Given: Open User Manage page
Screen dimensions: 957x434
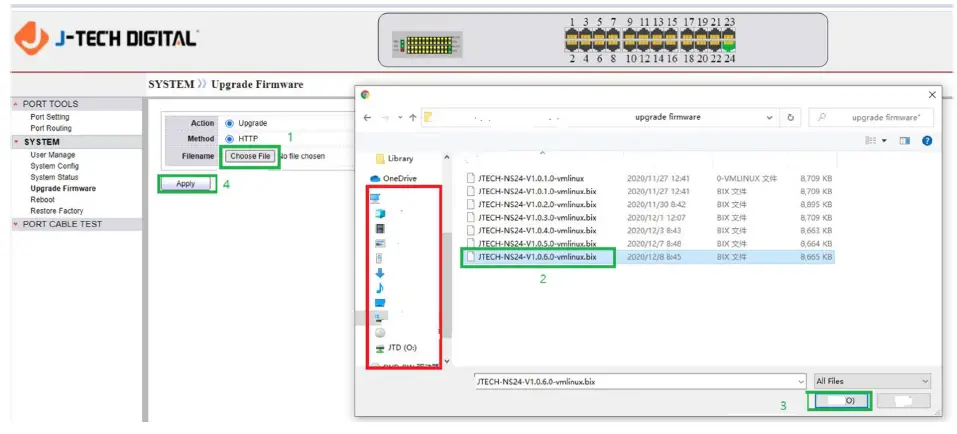Looking at the screenshot, I should [53, 155].
